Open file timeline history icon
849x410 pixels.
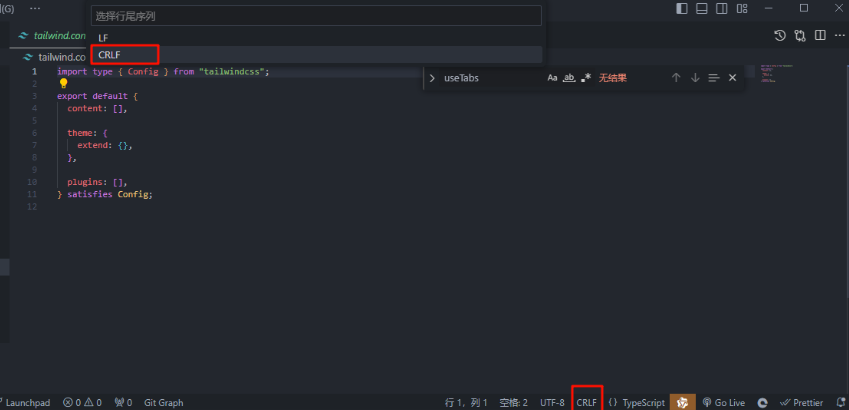[780, 36]
